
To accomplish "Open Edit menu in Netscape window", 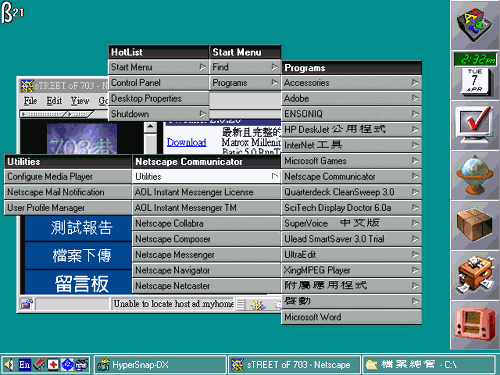I will pos(54,101).
